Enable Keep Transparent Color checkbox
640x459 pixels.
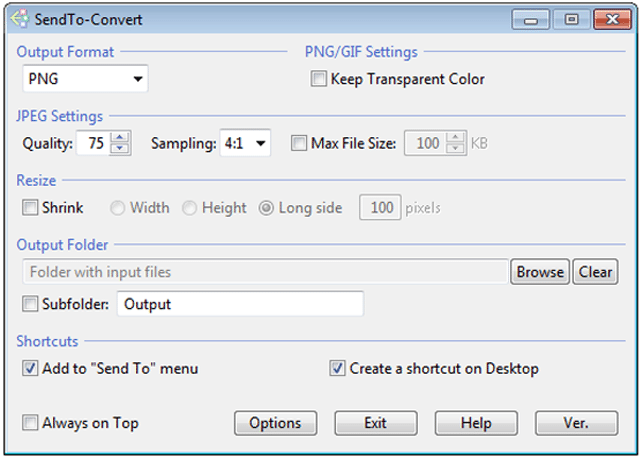tap(318, 79)
